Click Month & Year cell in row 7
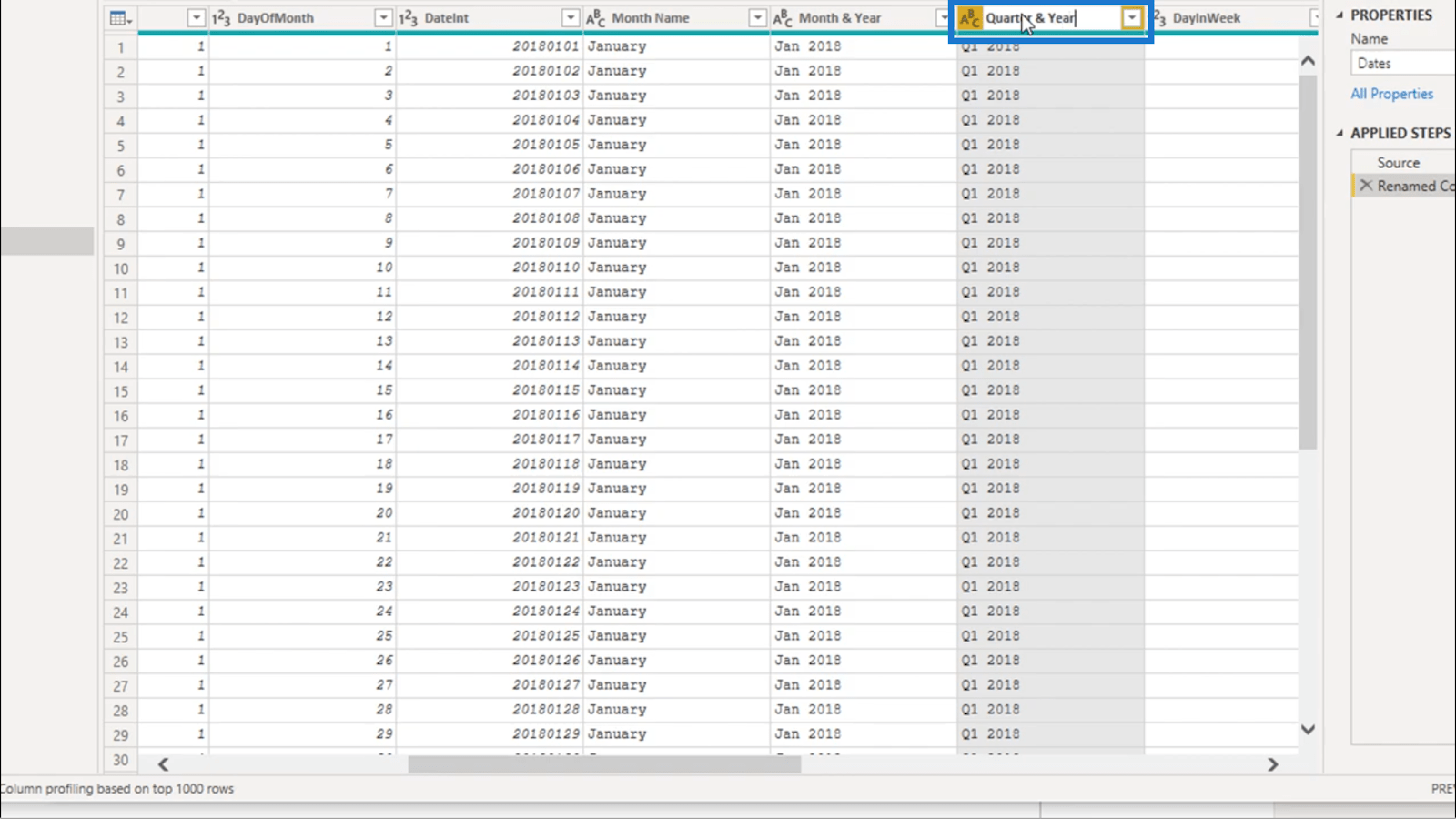 click(x=863, y=193)
